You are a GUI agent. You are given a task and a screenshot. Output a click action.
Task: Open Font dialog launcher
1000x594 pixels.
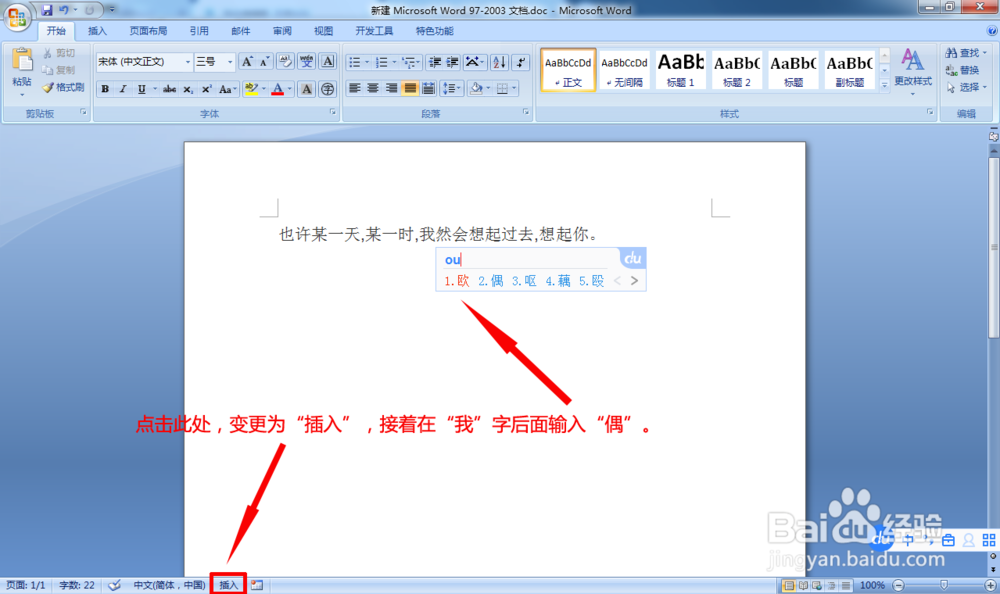pyautogui.click(x=332, y=112)
